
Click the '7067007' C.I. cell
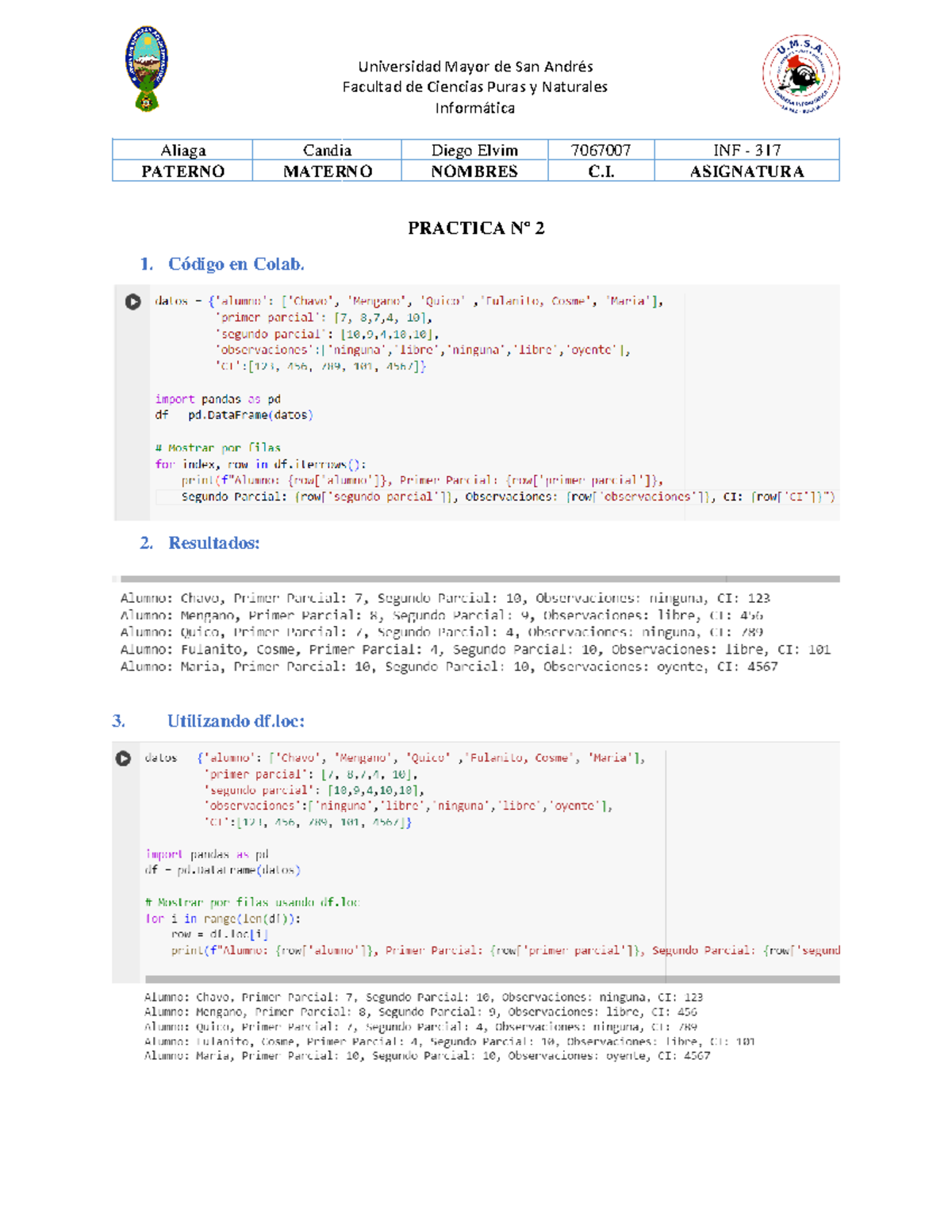(x=601, y=150)
